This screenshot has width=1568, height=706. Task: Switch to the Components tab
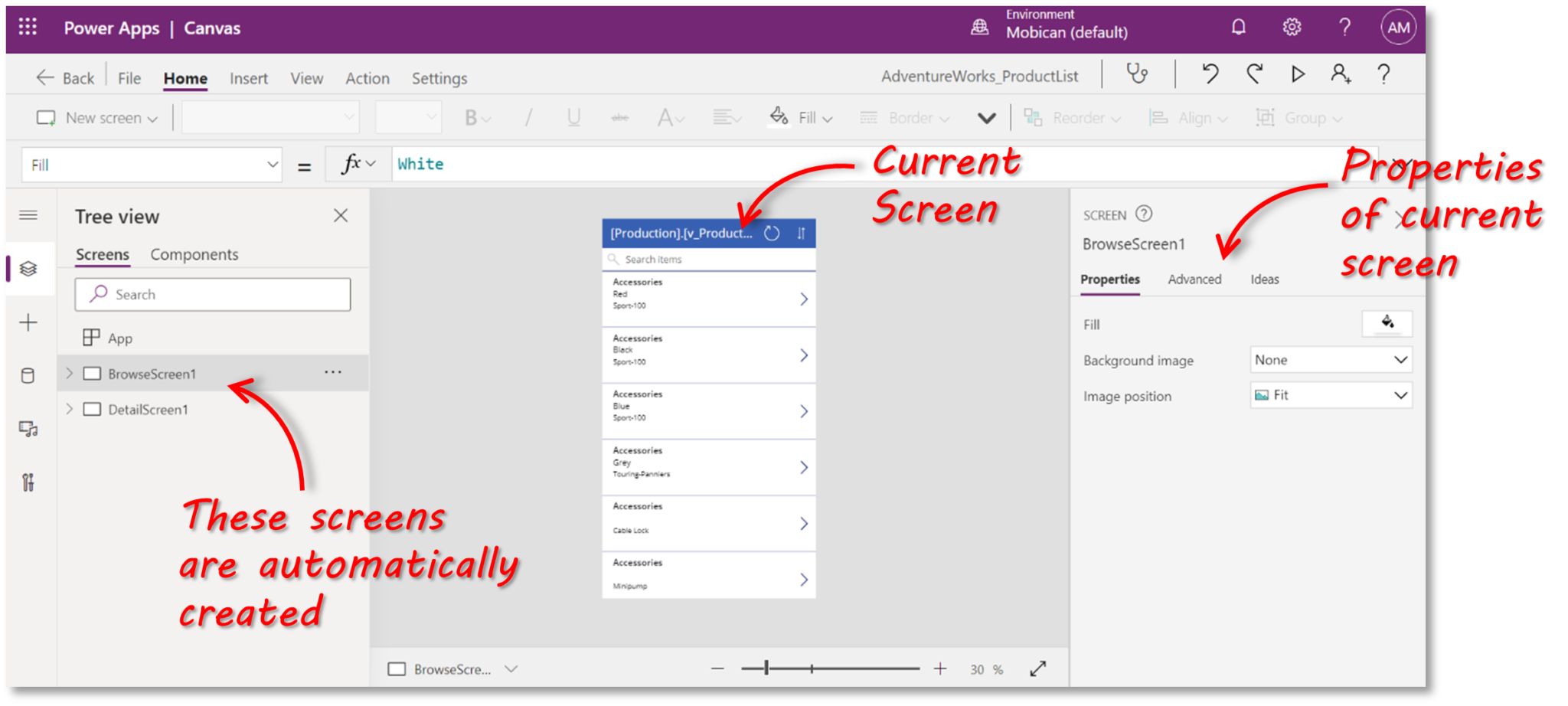coord(194,254)
